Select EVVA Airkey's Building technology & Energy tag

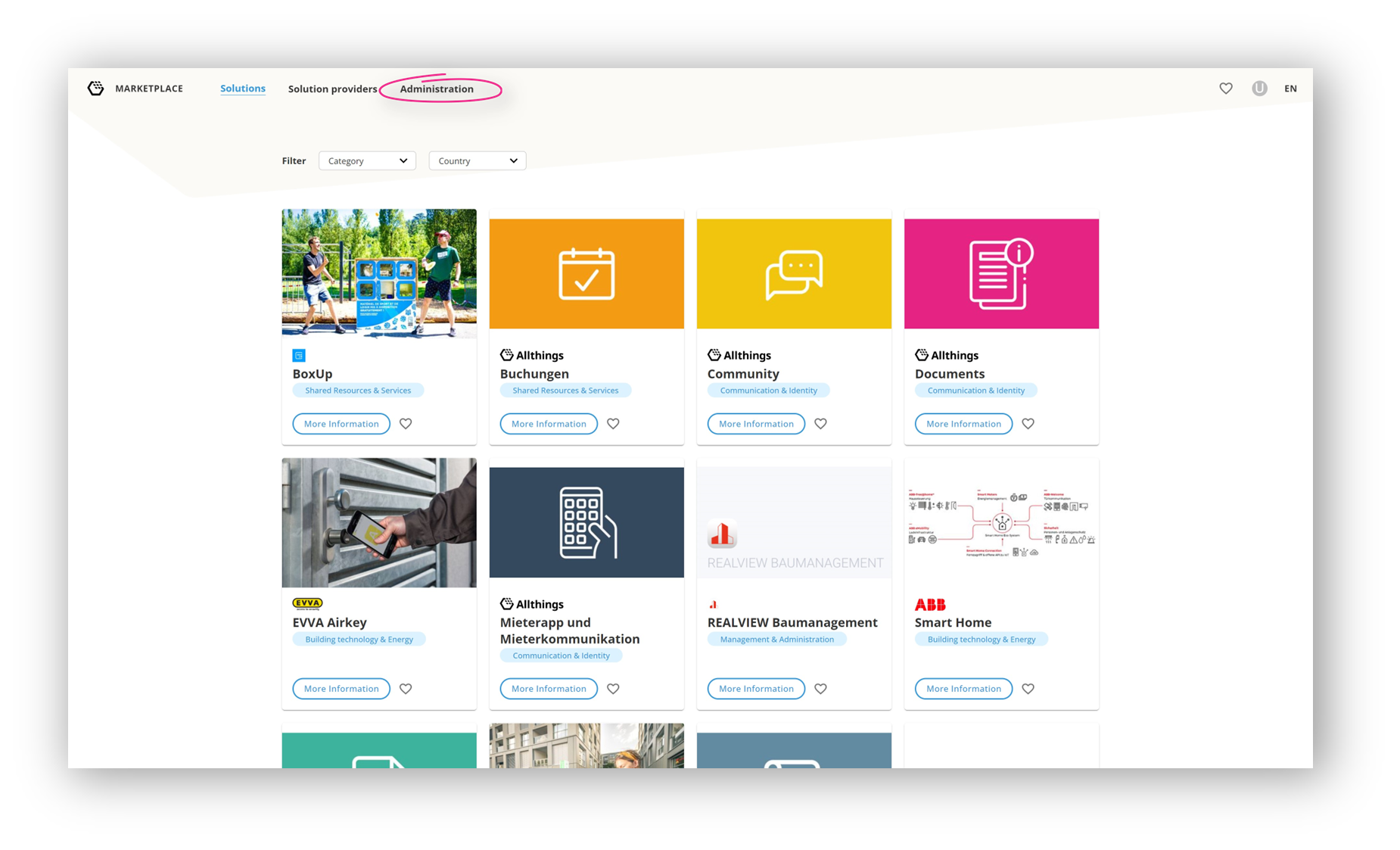pos(359,640)
